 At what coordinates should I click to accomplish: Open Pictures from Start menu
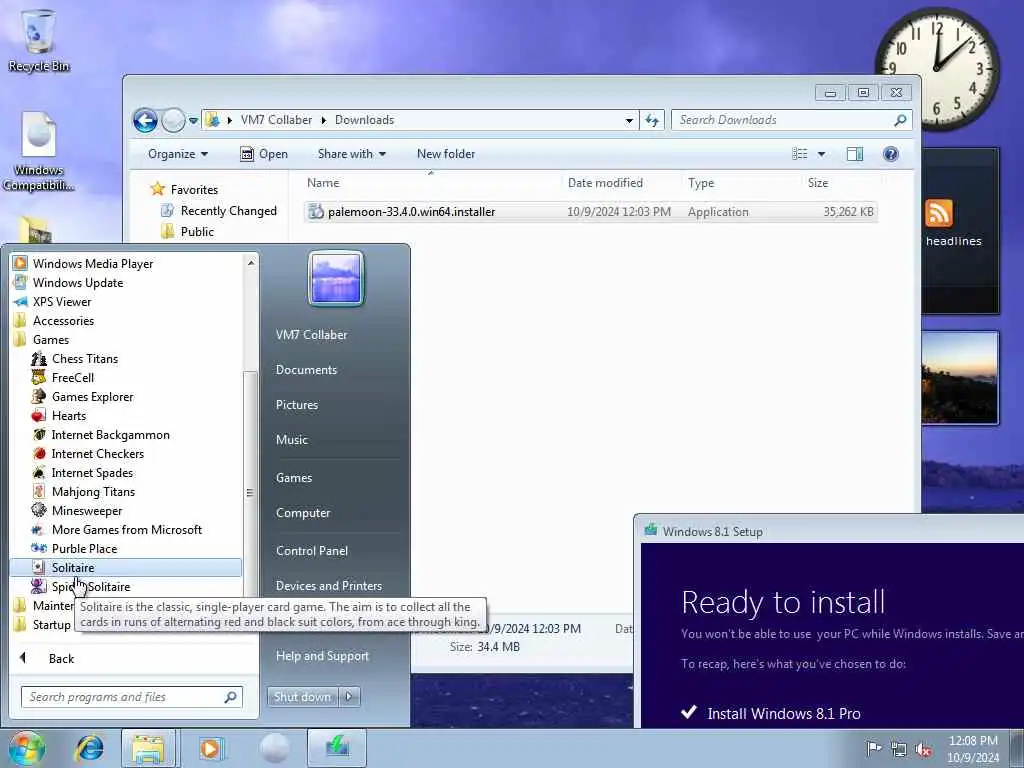point(296,404)
